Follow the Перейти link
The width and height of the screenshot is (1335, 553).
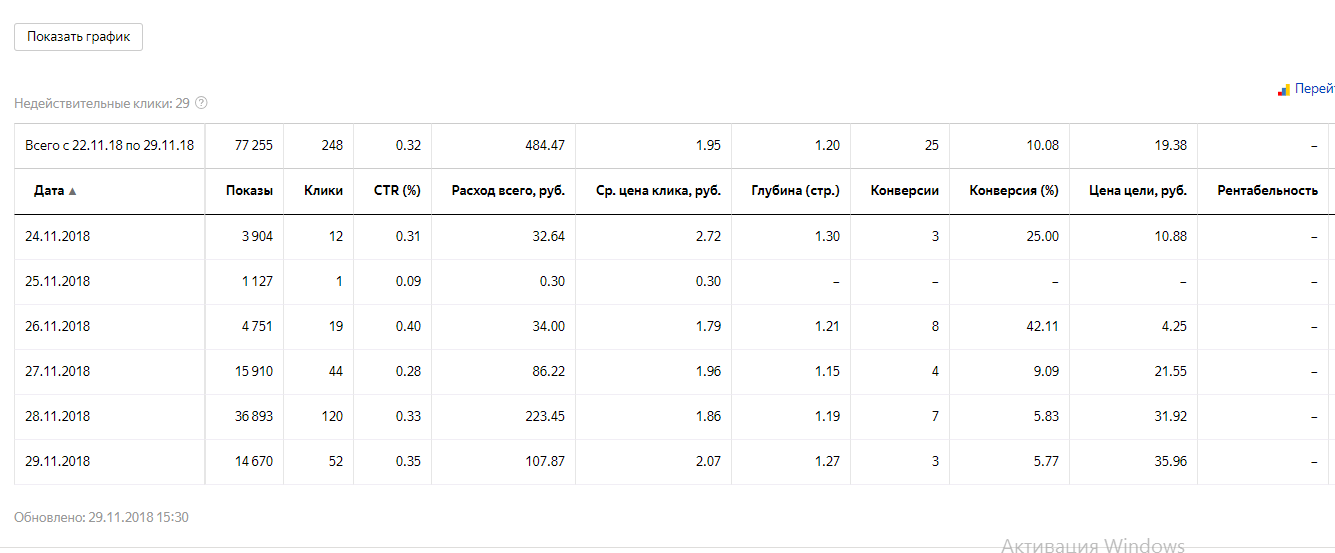point(1314,89)
